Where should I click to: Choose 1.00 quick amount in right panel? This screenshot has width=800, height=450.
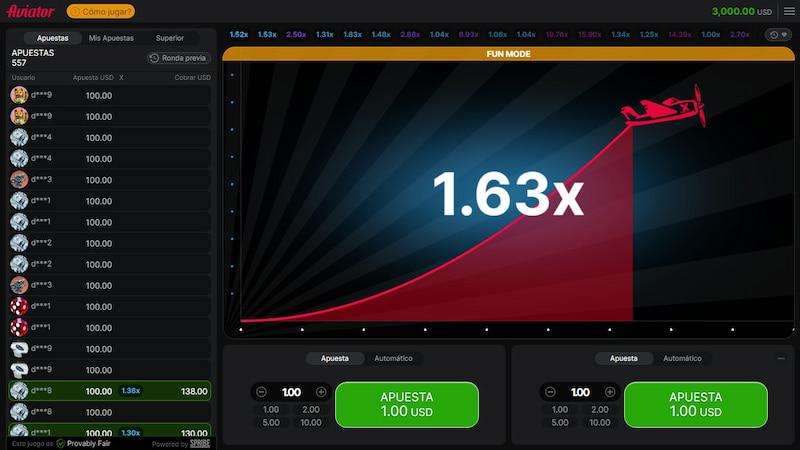point(560,410)
